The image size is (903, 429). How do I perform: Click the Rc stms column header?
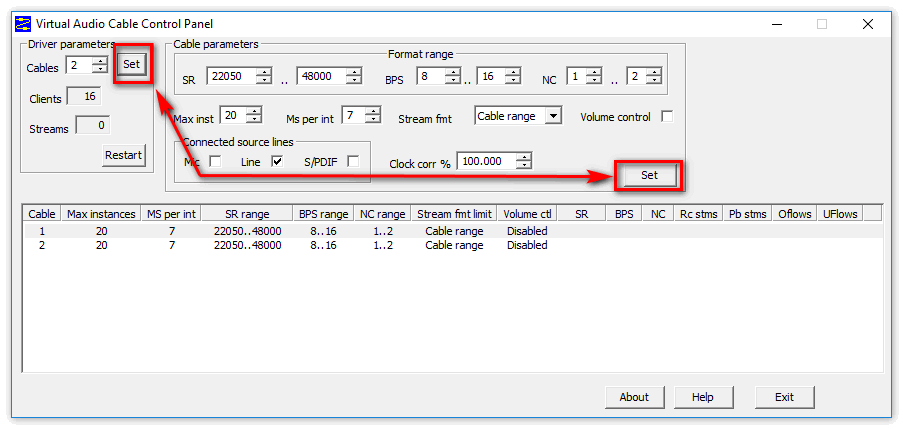pyautogui.click(x=699, y=214)
